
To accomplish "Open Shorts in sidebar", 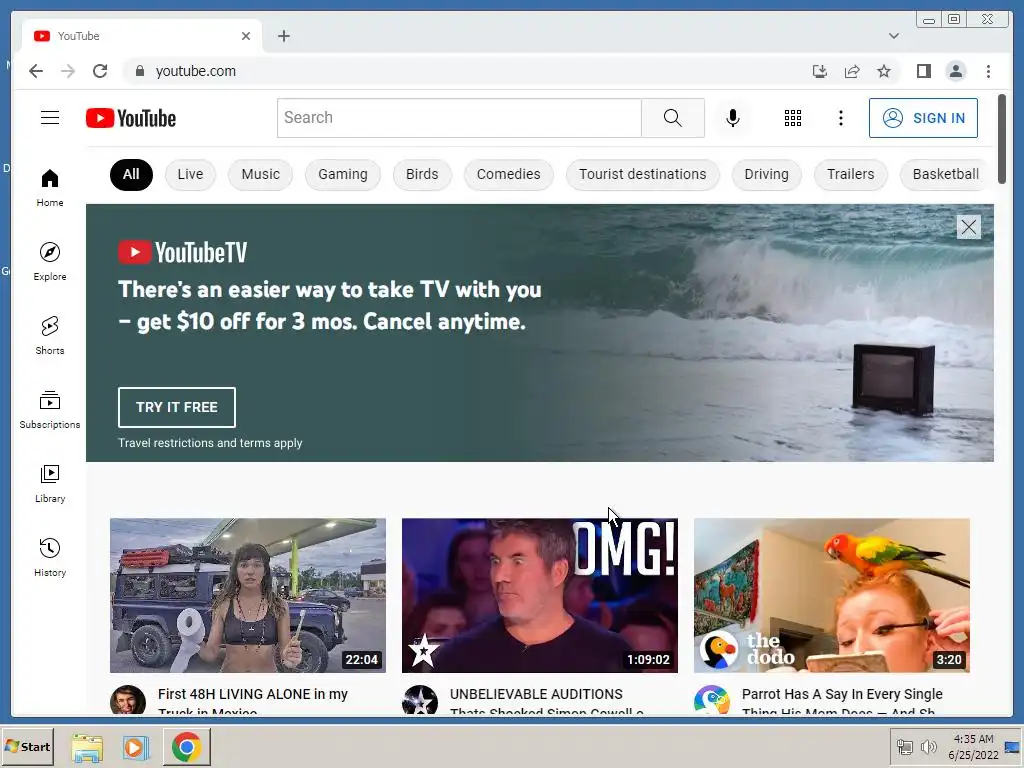I will pyautogui.click(x=50, y=335).
